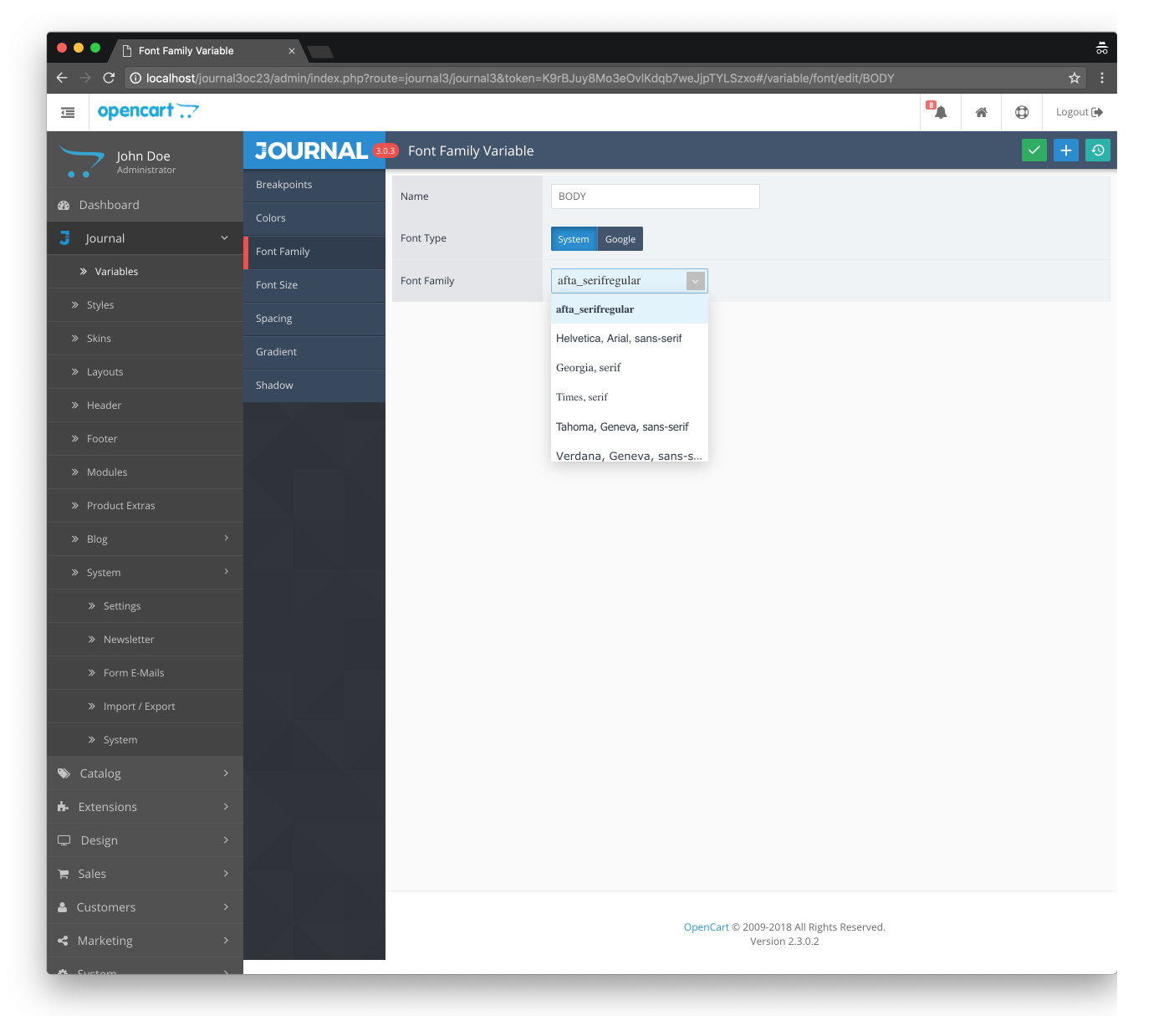Open the OpenCart footer link

tap(707, 927)
